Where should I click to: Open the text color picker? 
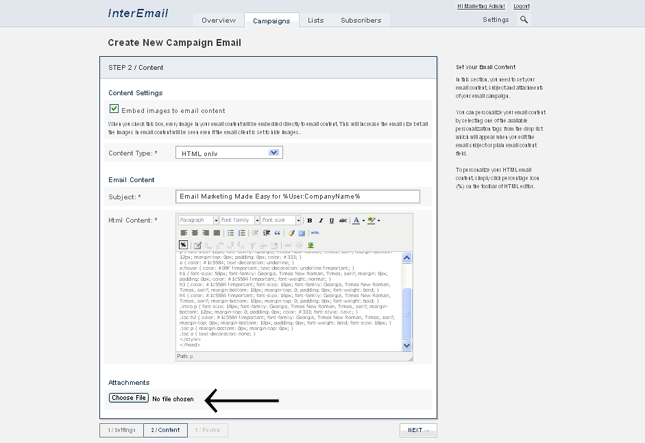[x=356, y=220]
